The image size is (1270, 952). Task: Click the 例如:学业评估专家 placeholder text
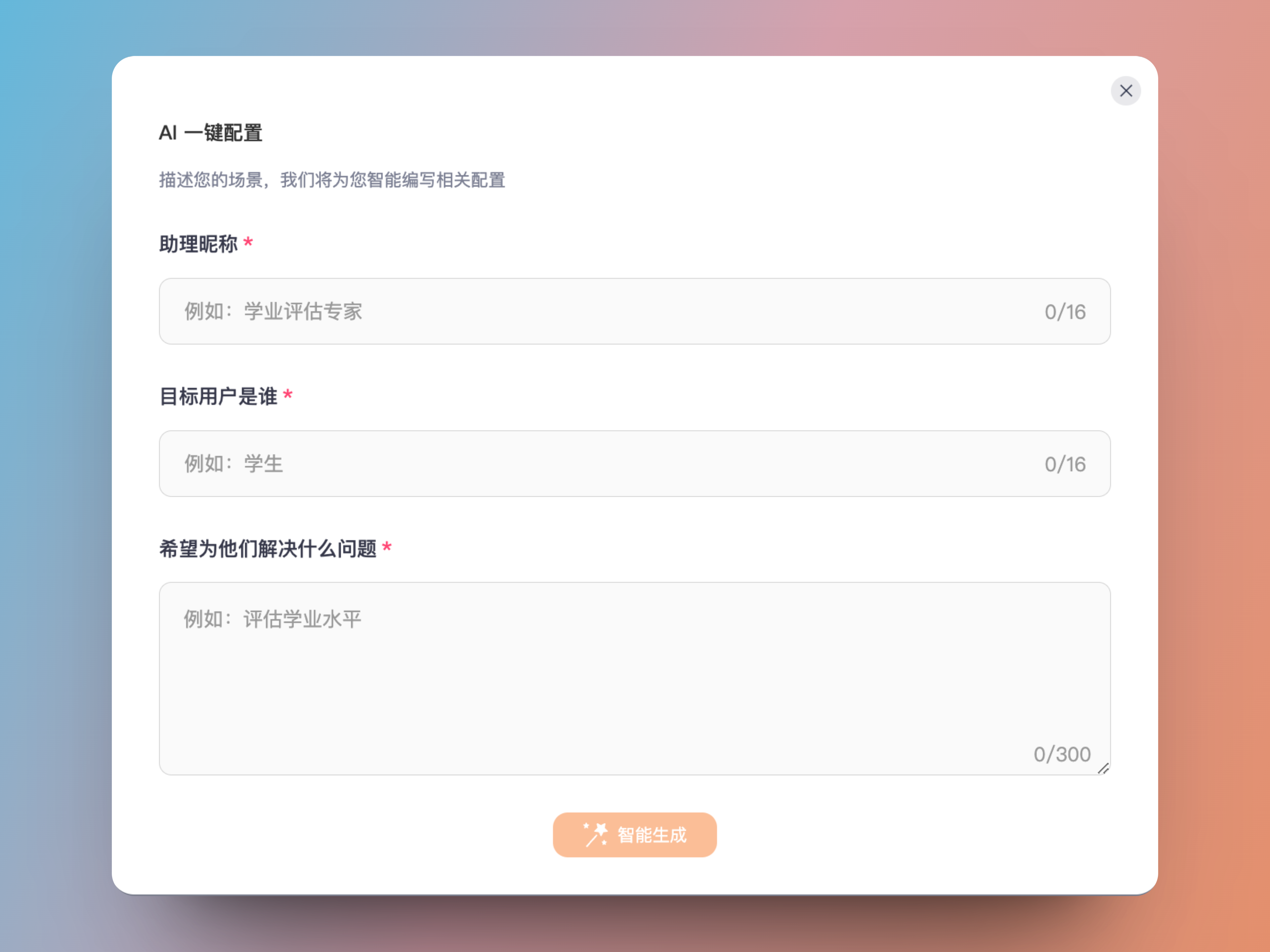273,312
